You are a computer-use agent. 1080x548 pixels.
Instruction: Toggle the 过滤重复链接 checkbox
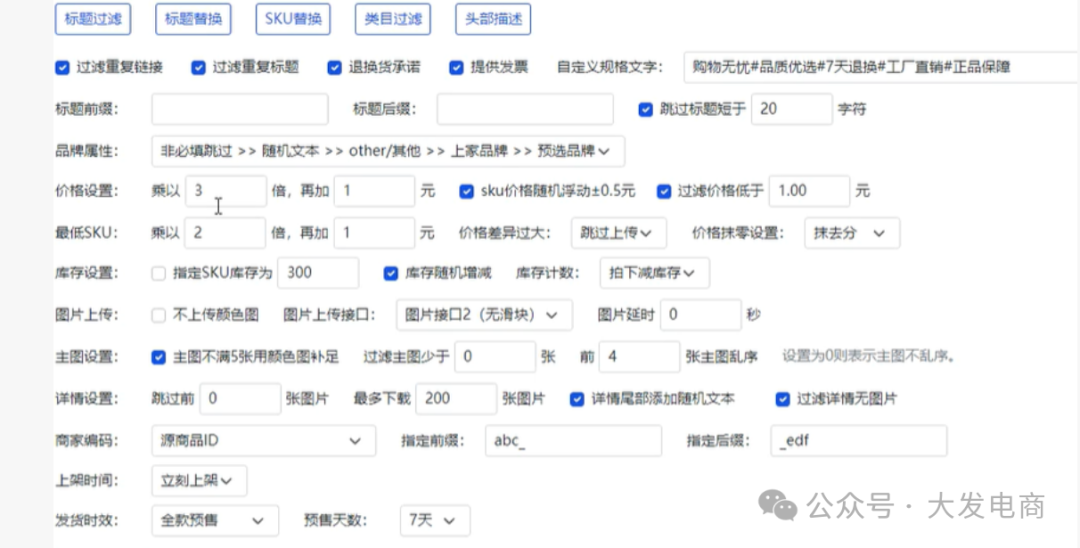pos(63,67)
